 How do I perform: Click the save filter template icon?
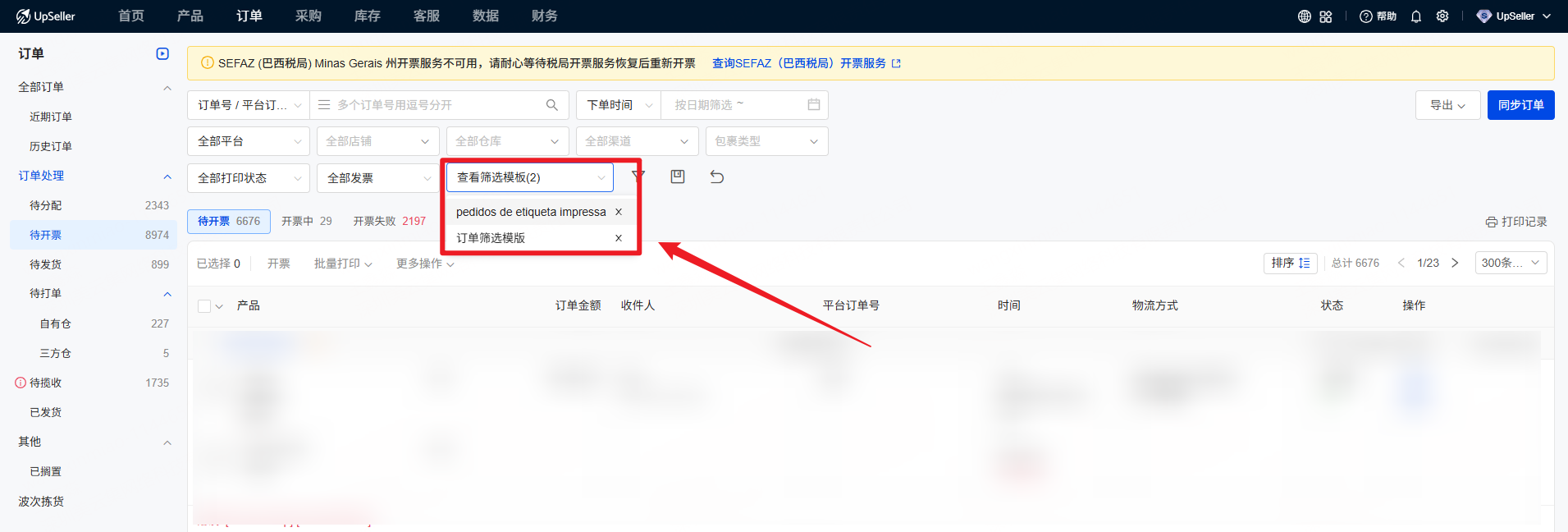678,177
